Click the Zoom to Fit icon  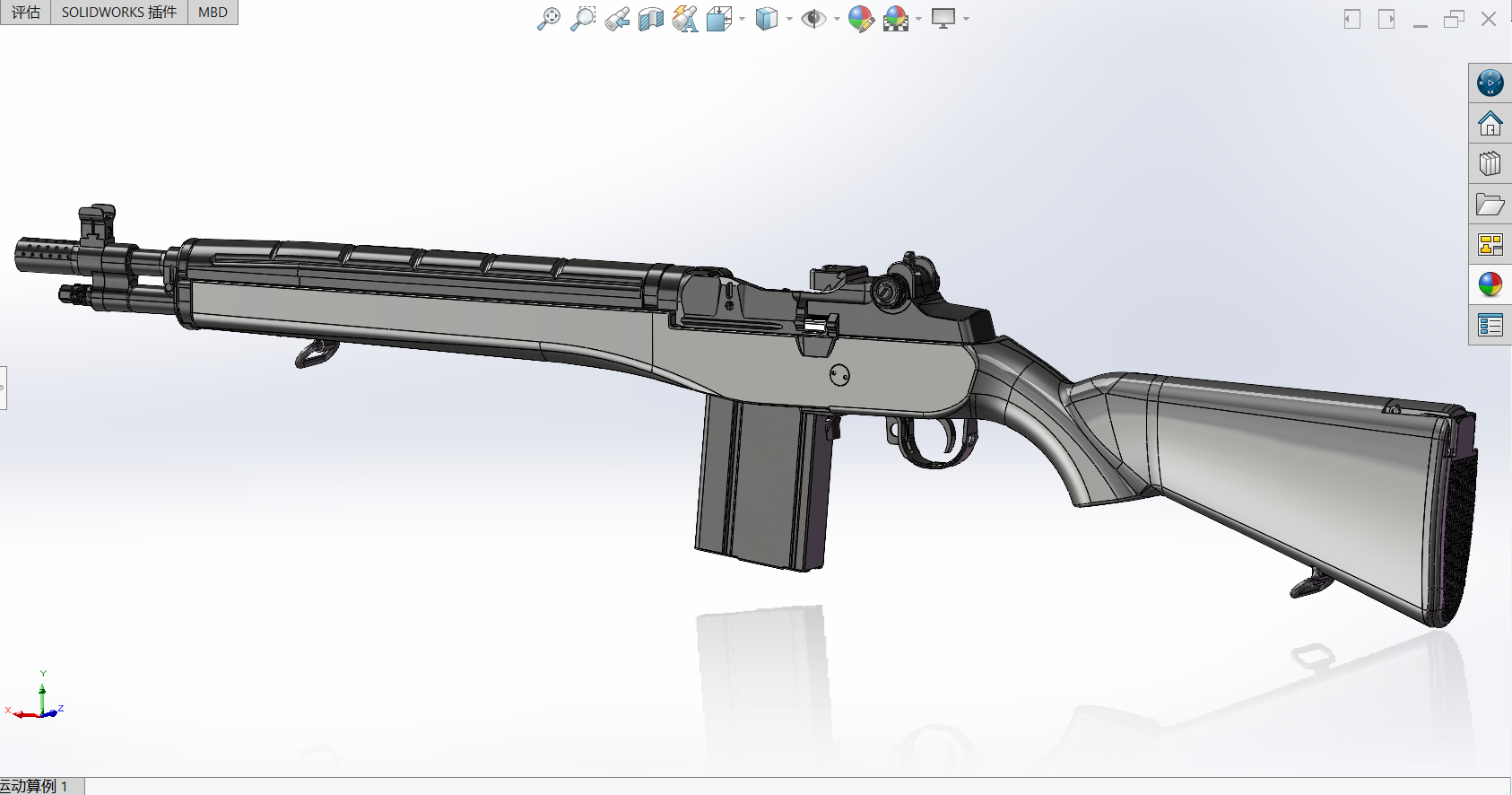548,18
